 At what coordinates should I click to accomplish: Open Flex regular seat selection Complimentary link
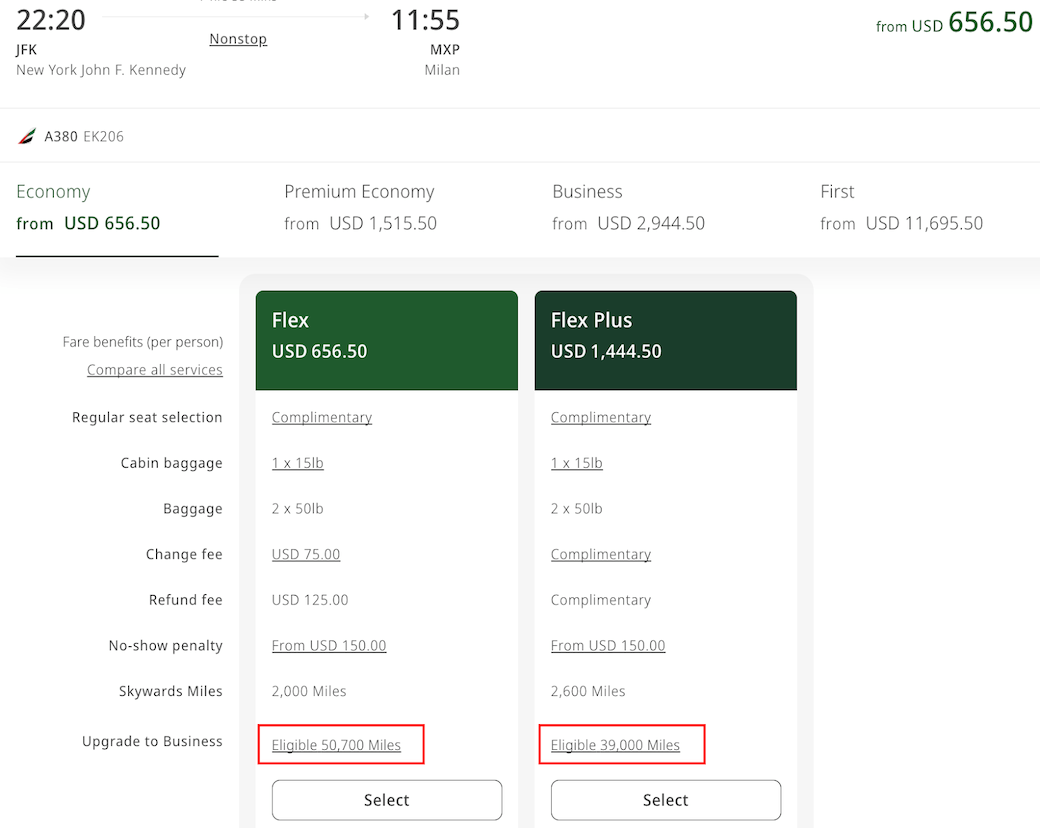coord(322,417)
